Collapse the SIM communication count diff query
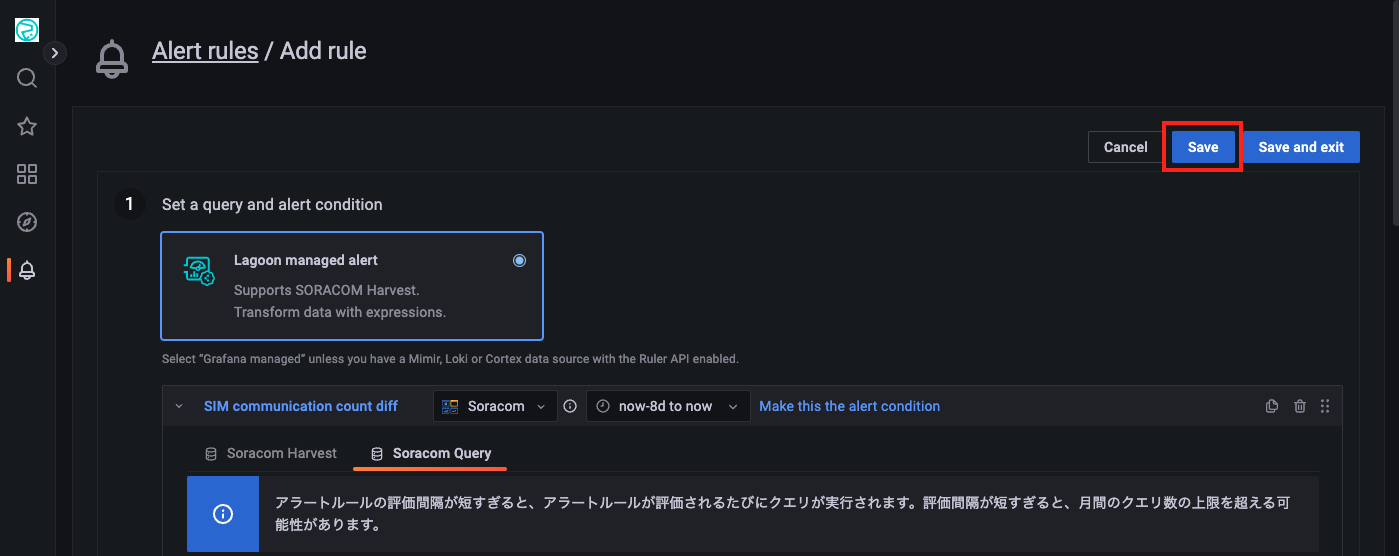This screenshot has height=556, width=1399. tap(179, 406)
